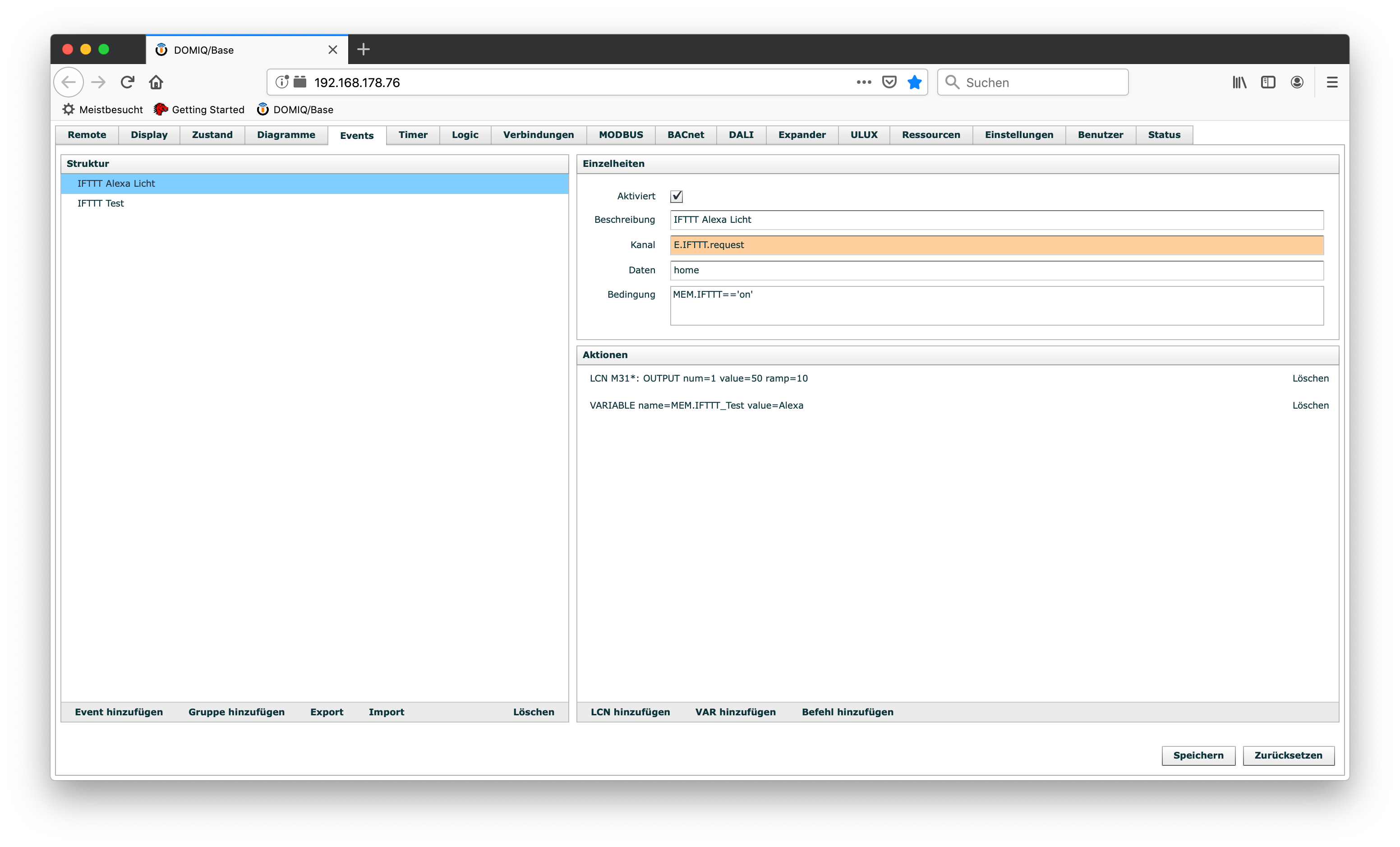Screen dimensions: 1400x847
Task: Bookmark star icon in address bar
Action: click(914, 83)
